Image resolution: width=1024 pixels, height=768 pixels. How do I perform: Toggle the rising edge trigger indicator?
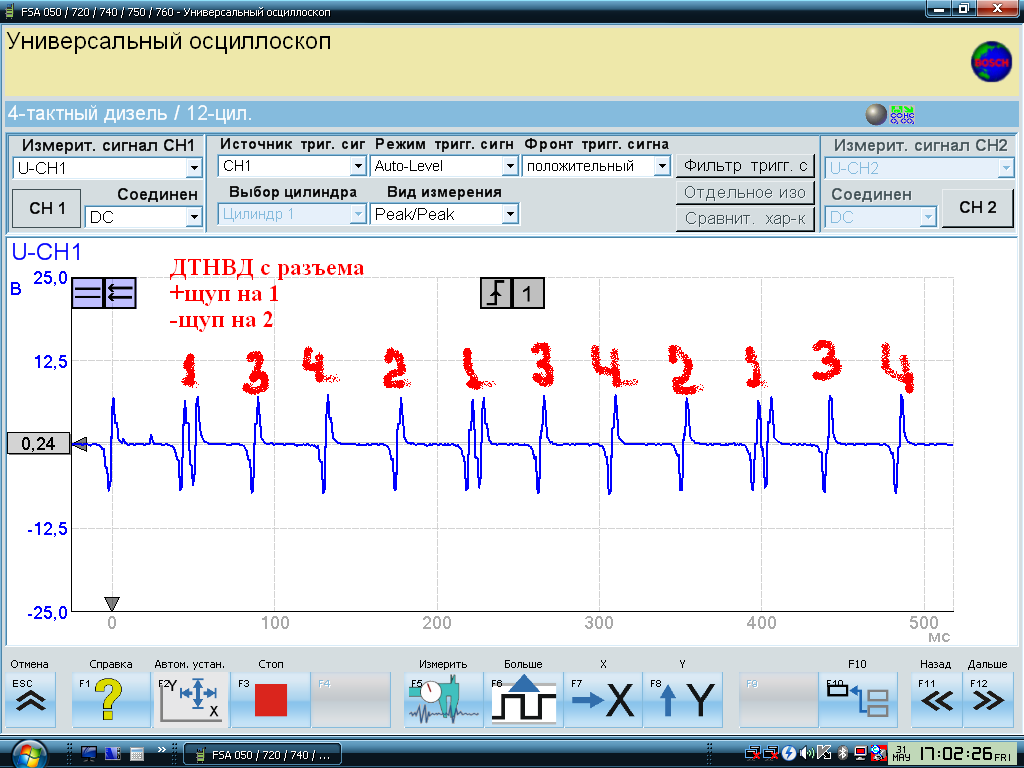click(496, 293)
